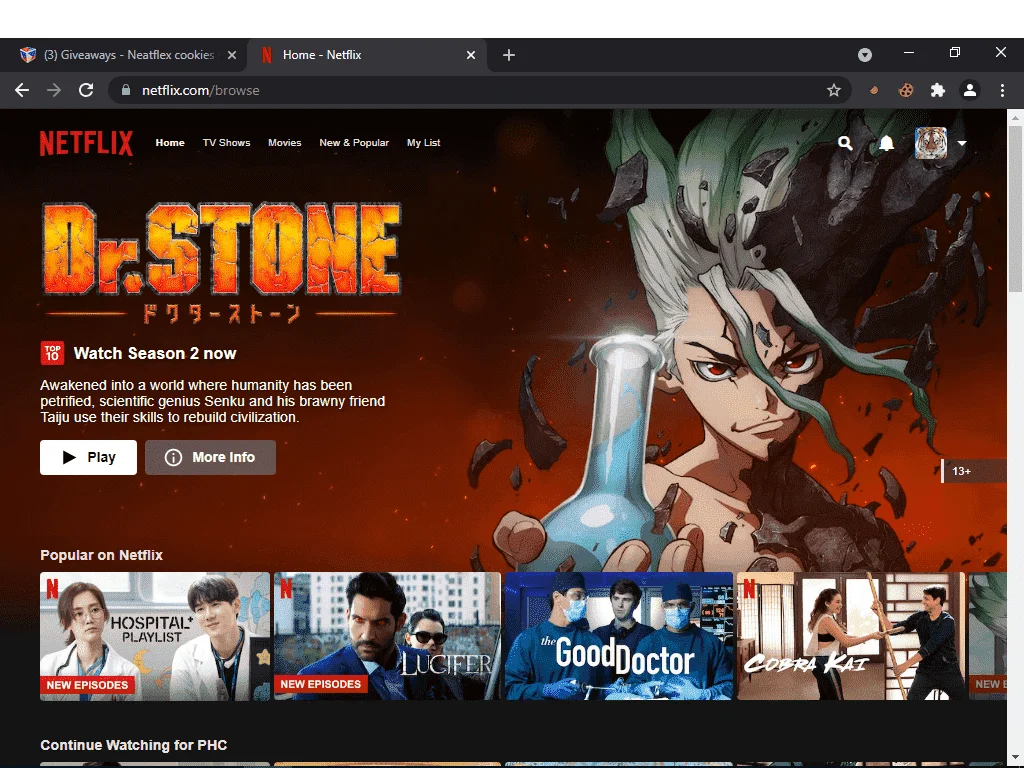The image size is (1024, 768).
Task: Open the notifications bell
Action: [886, 143]
